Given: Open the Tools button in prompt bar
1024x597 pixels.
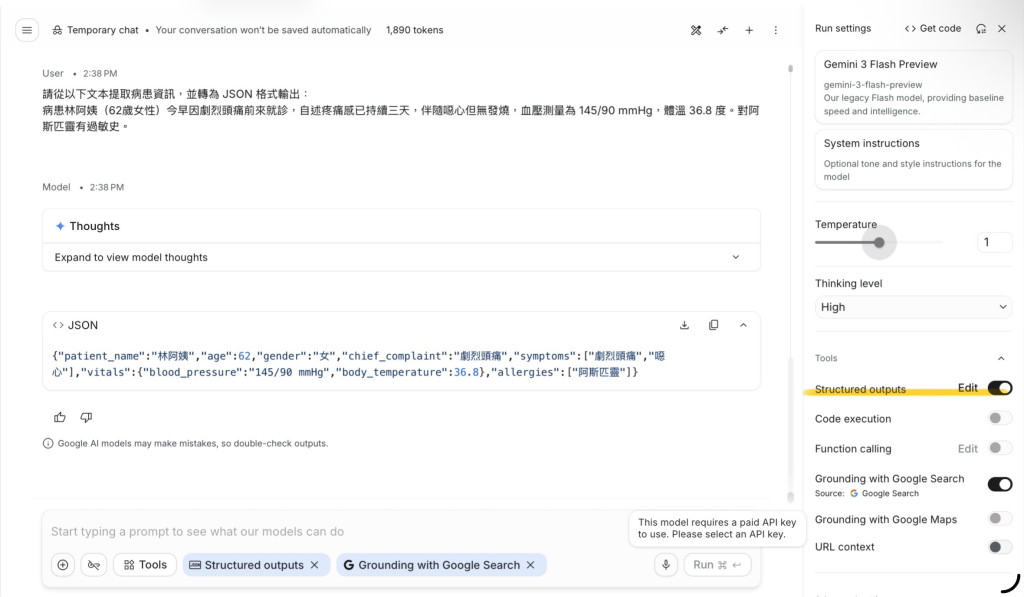Looking at the screenshot, I should [x=145, y=565].
